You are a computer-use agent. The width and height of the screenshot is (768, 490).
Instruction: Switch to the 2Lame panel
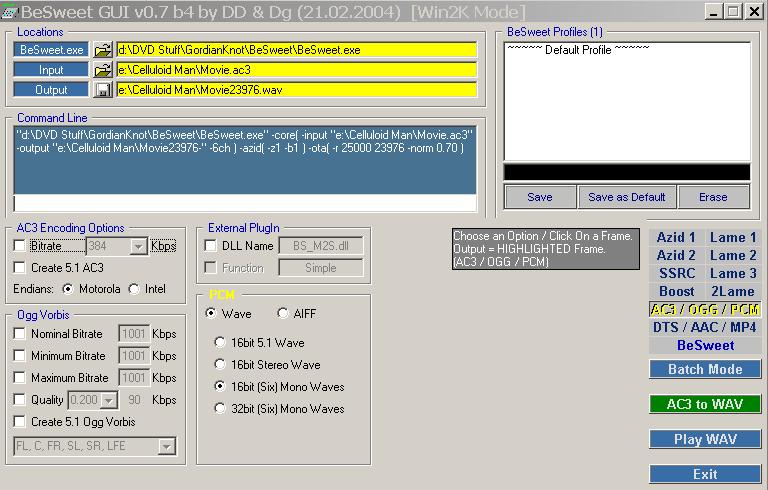[733, 292]
